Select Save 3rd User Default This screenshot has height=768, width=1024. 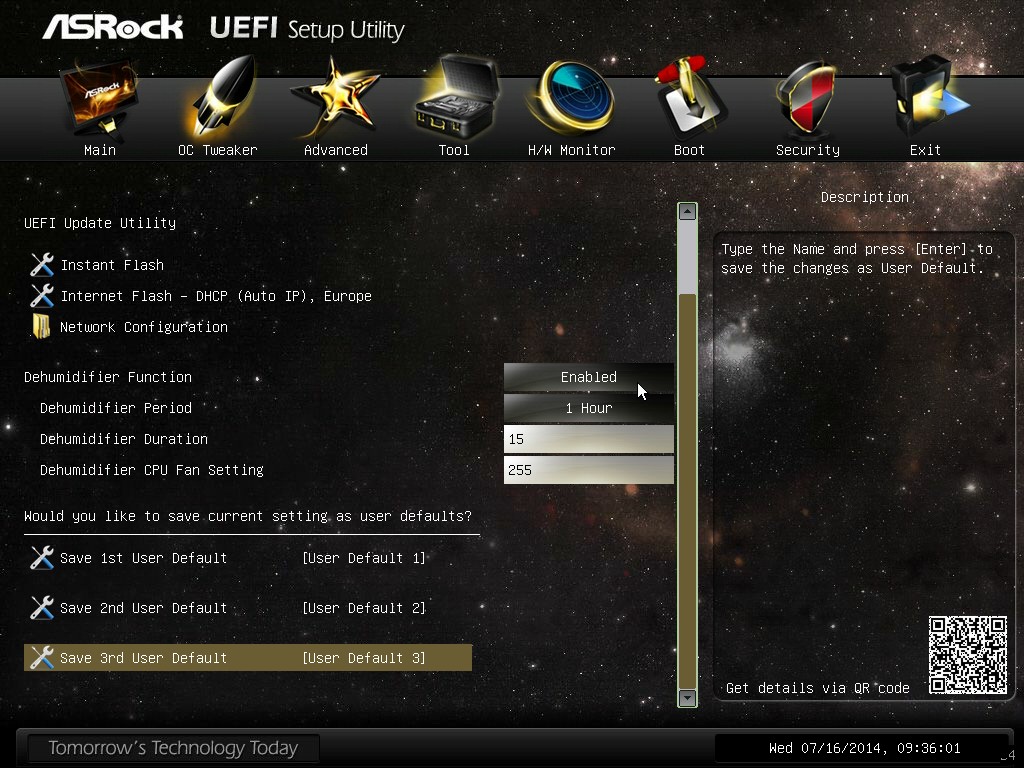(x=143, y=658)
